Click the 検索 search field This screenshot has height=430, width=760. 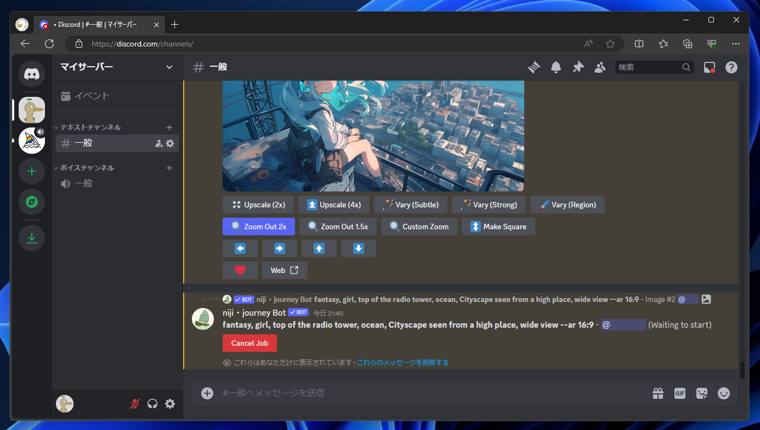tap(654, 67)
